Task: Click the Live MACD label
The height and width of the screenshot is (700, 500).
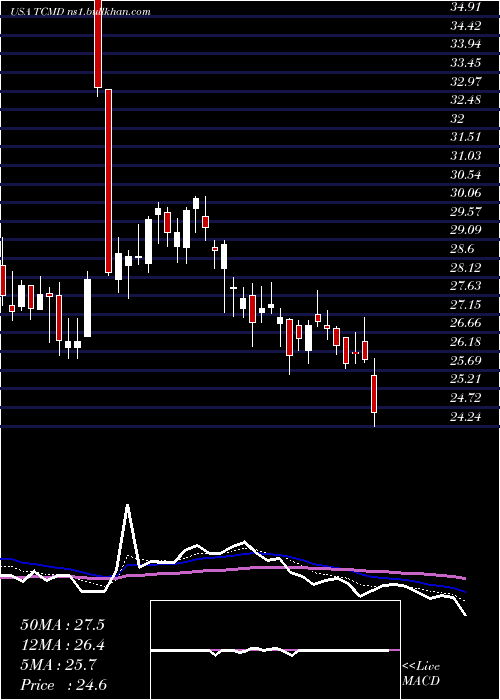Action: pos(421,674)
